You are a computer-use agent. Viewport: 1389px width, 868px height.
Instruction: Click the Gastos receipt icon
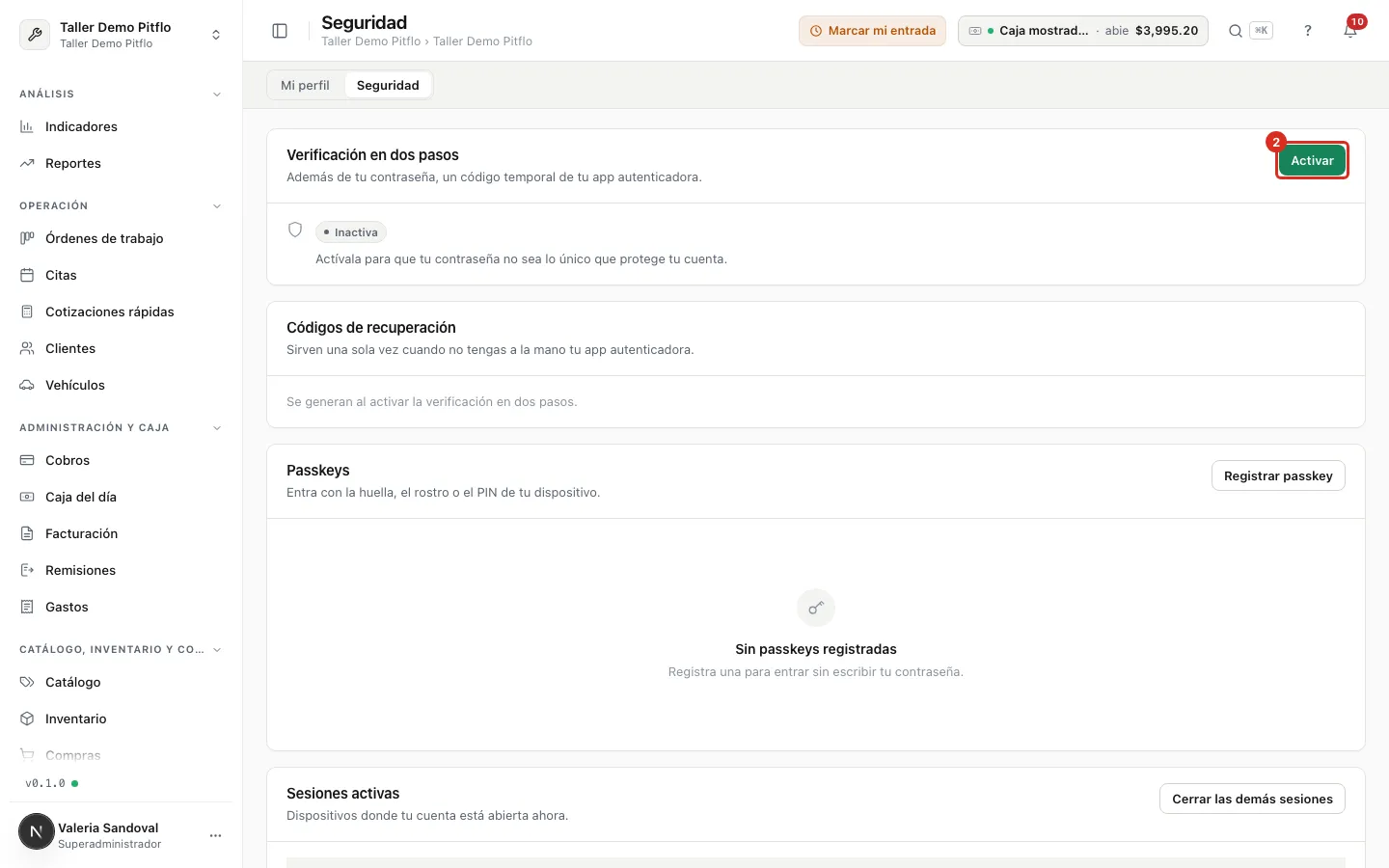(x=27, y=607)
